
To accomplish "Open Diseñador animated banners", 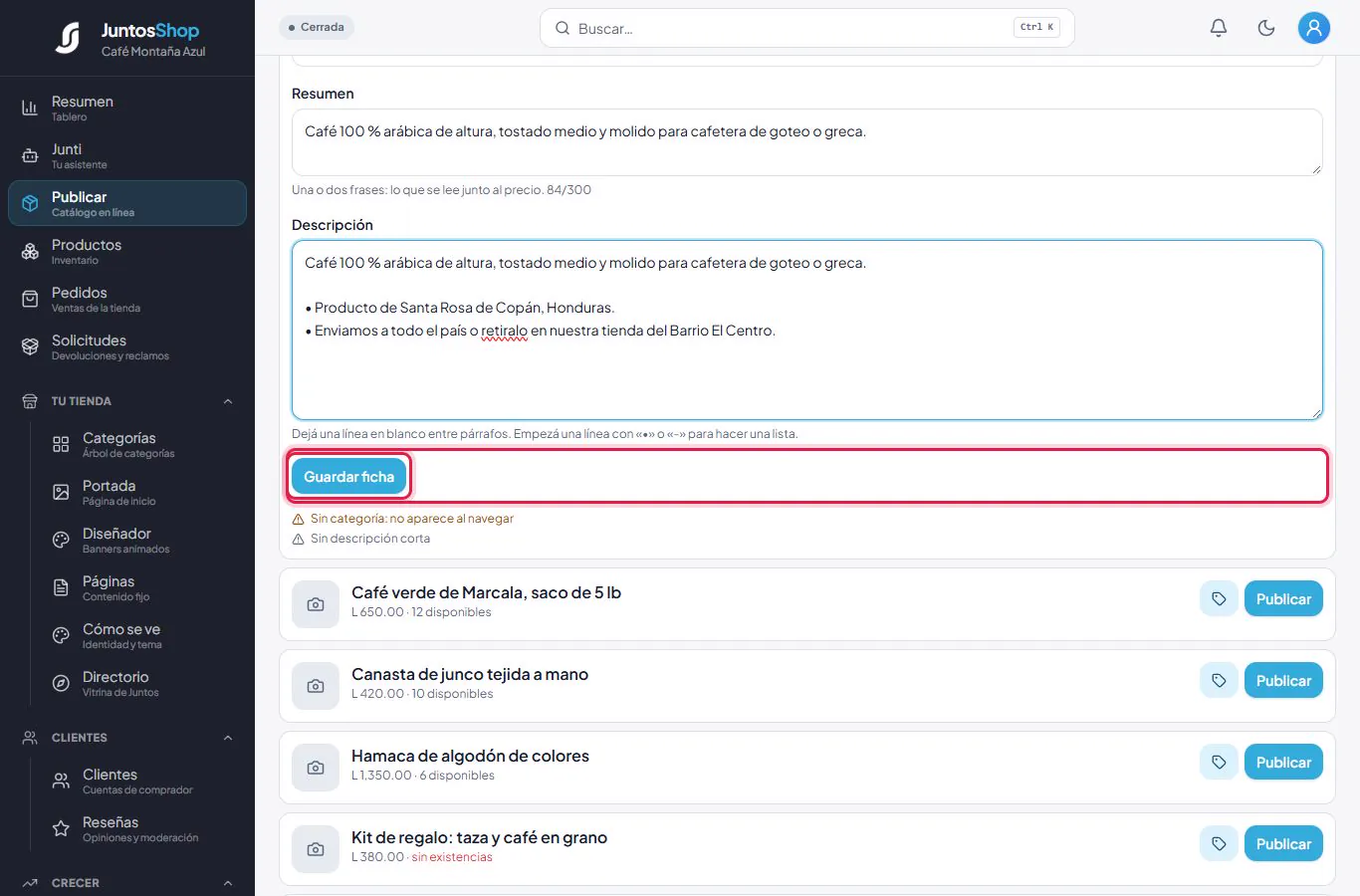I will [142, 540].
